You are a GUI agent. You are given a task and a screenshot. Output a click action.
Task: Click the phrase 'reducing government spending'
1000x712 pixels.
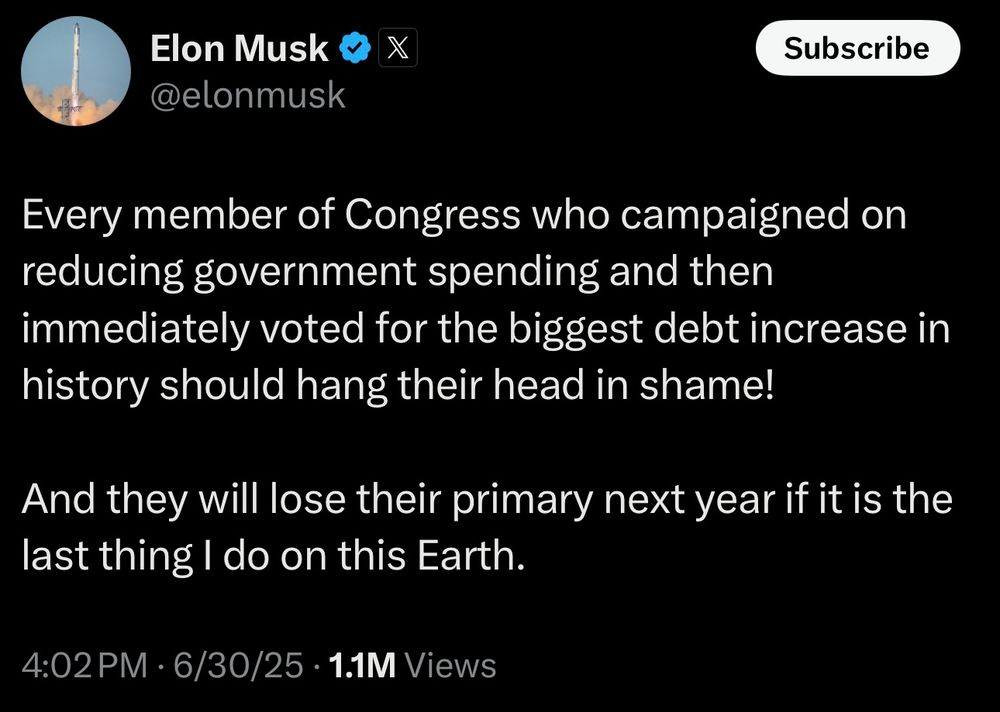coord(310,273)
